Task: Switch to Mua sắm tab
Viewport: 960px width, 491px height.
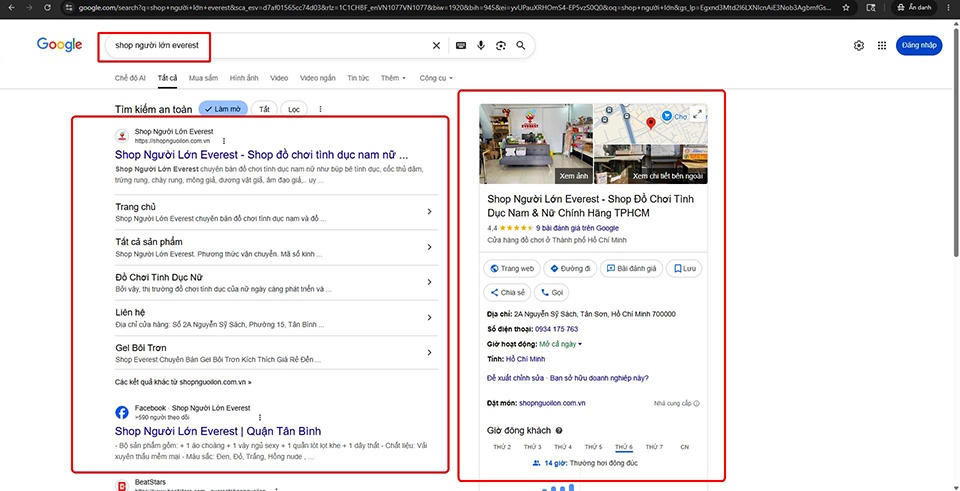Action: [x=203, y=78]
